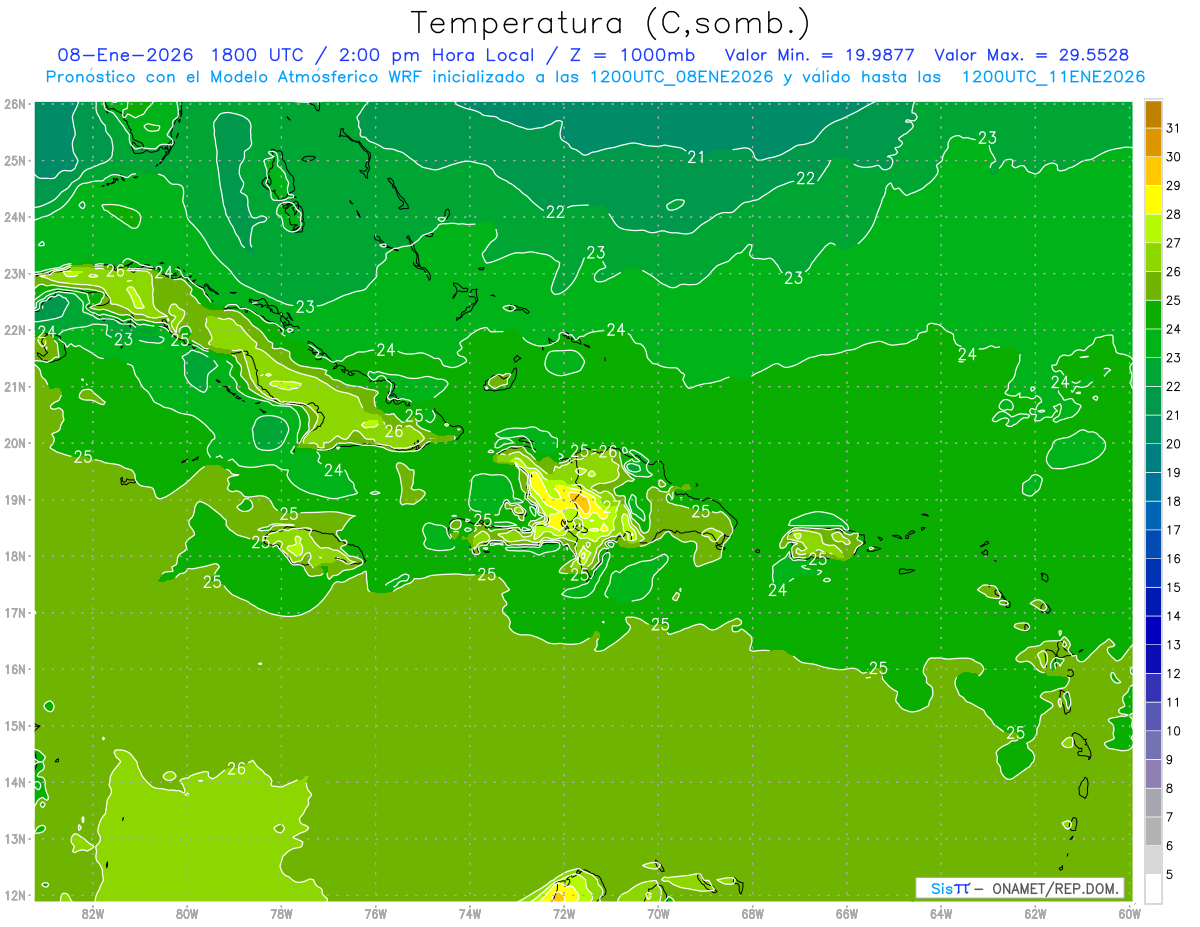Click the "SisTT – ONAMET/REP.DOM." credit label
This screenshot has width=1200, height=927.
1020,888
